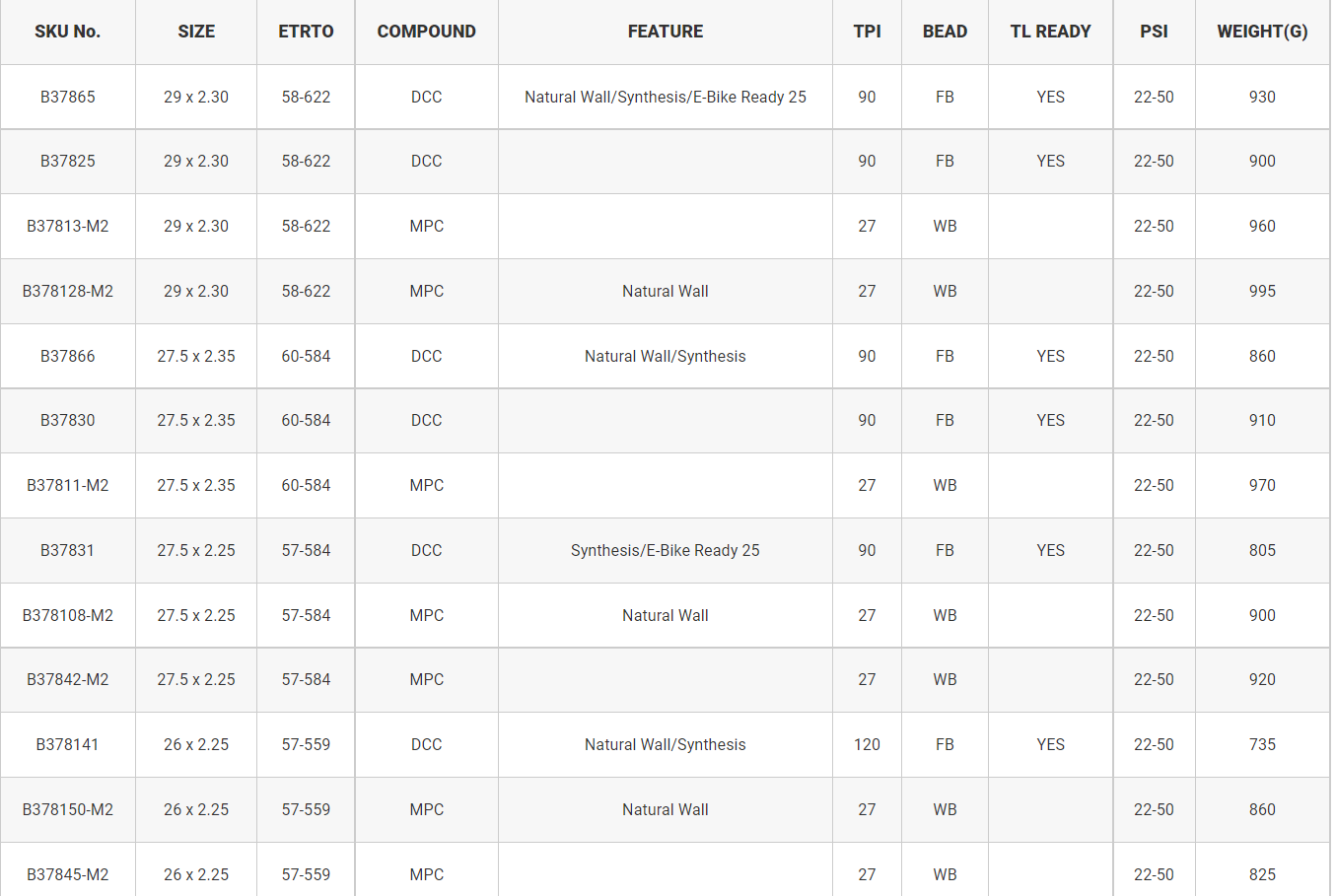Click SKU cell B37865
This screenshot has width=1336, height=896.
pos(67,97)
